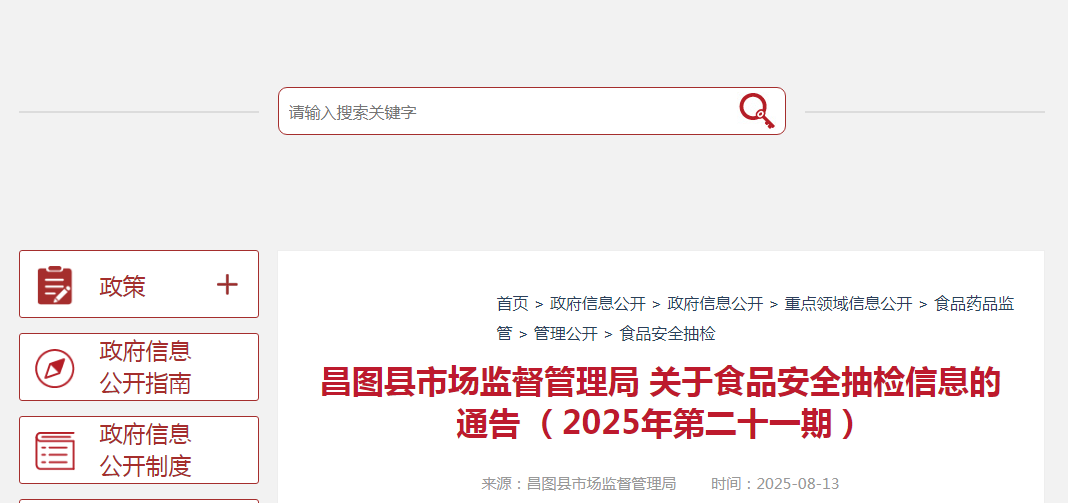Click the partially visible sidebar box below 政府信息公开制度

139,501
